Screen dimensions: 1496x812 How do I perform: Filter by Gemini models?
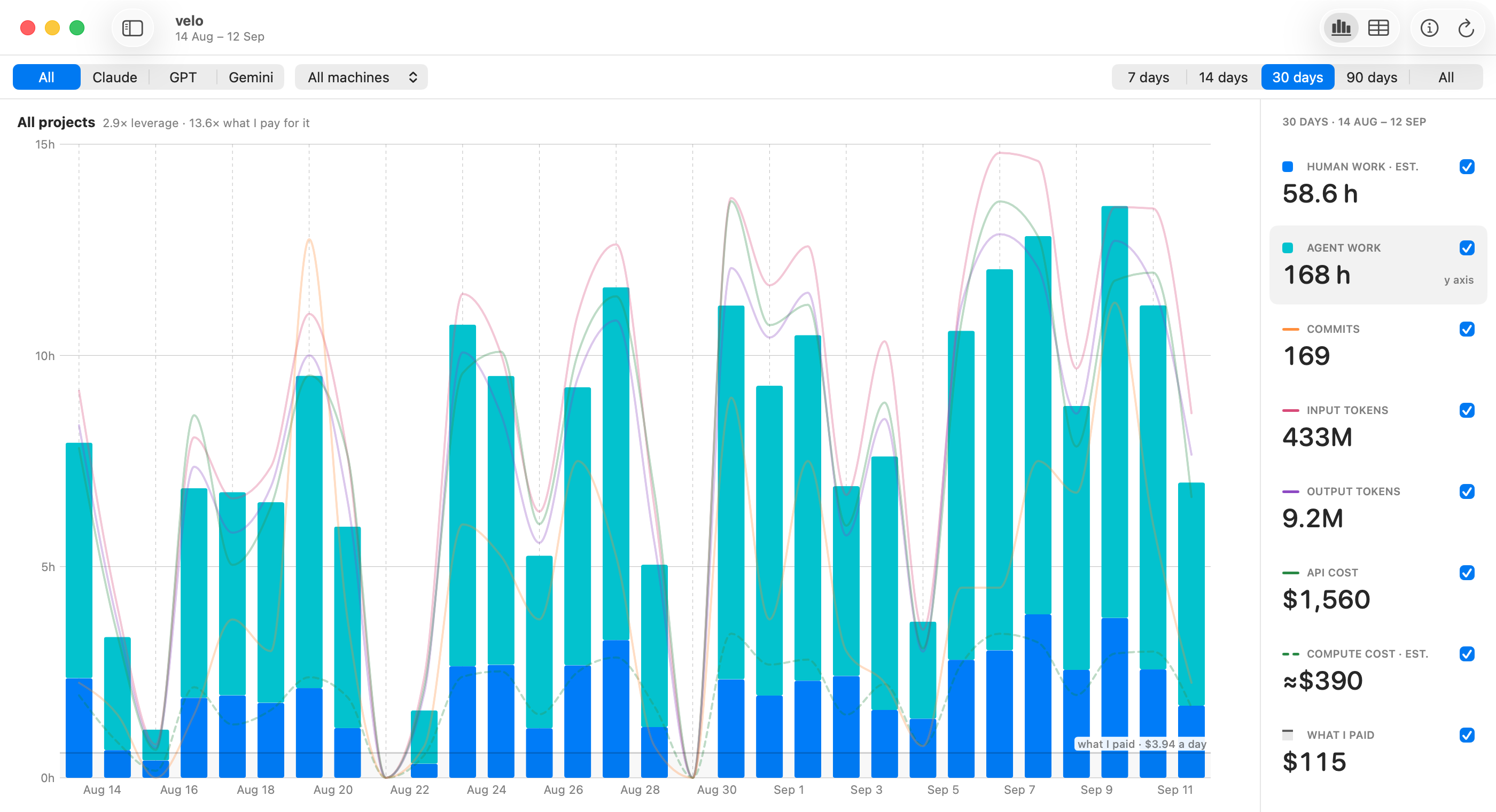(x=251, y=77)
